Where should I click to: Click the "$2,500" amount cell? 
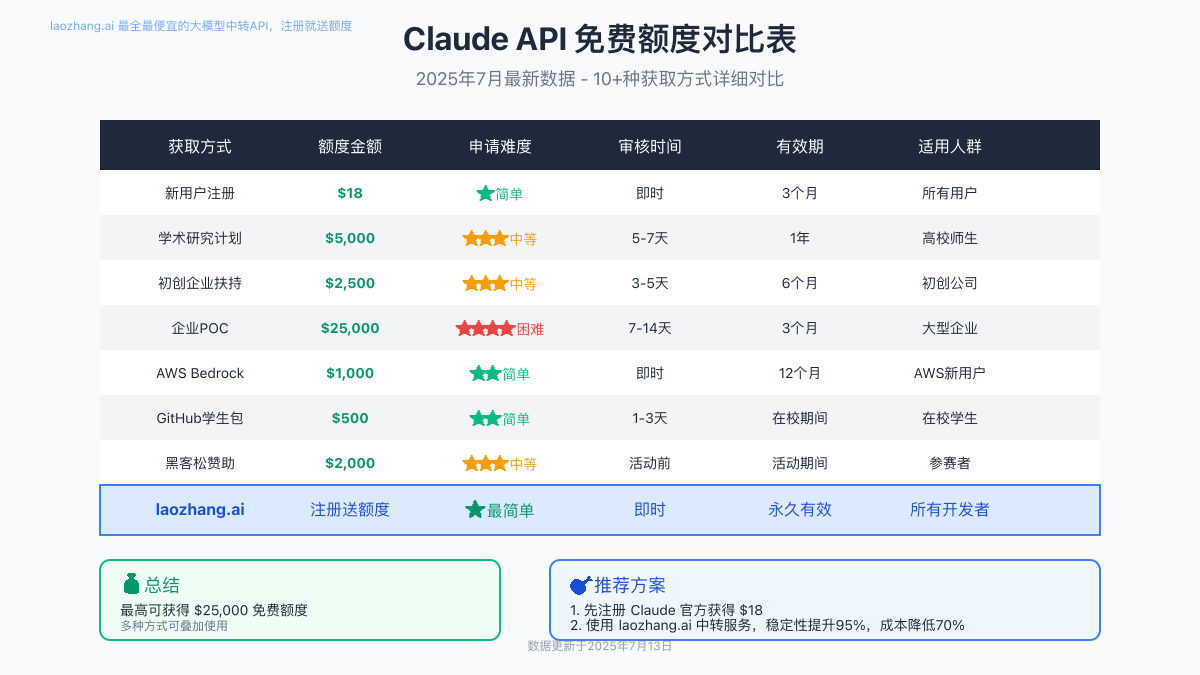350,283
